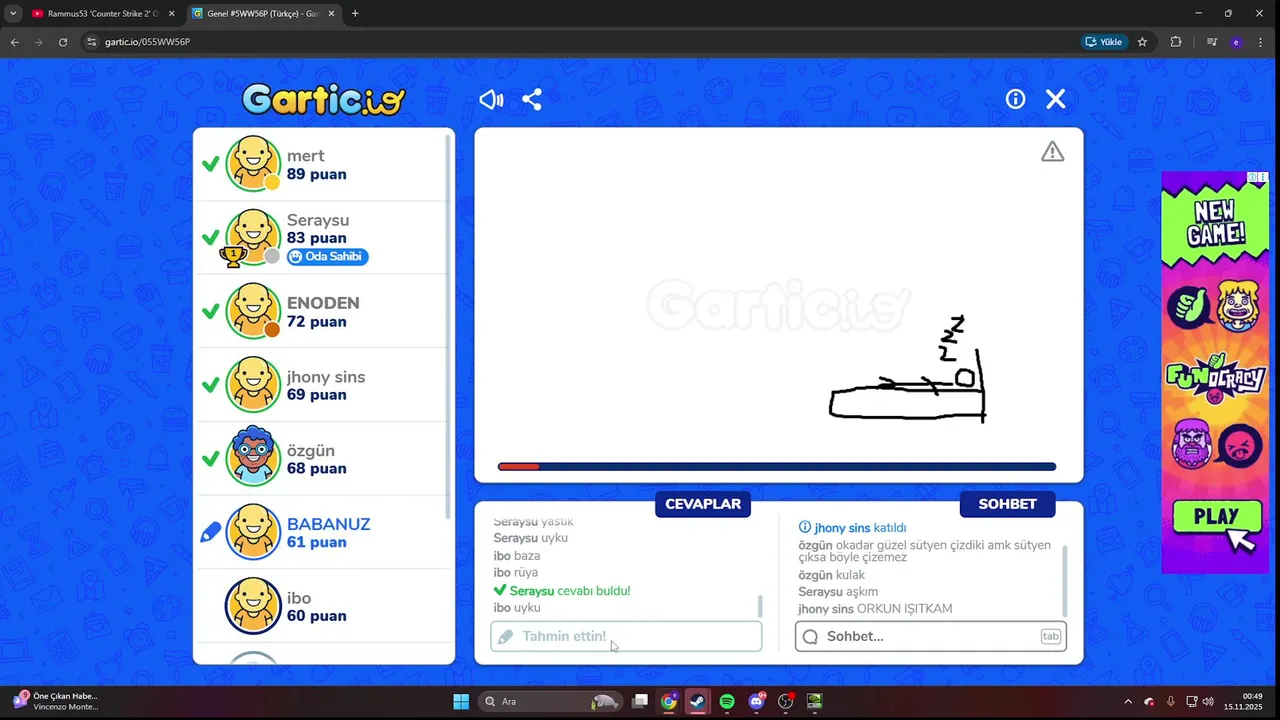The height and width of the screenshot is (720, 1280).
Task: Click the trophy icon on Seraysu
Action: pos(233,256)
